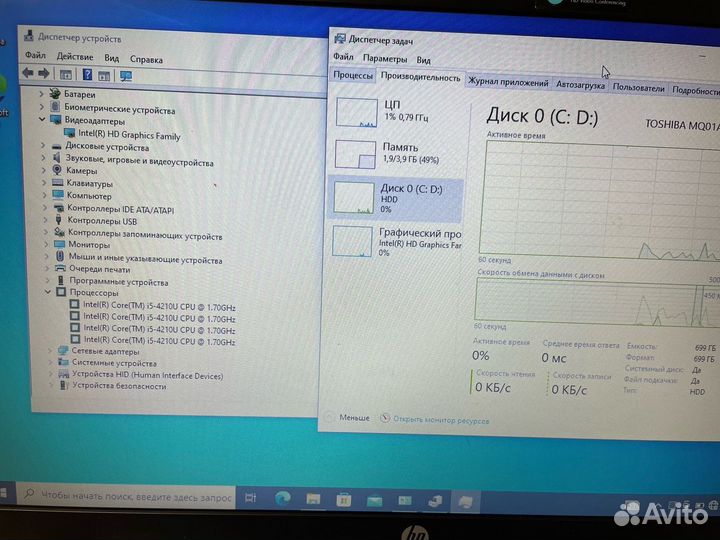
Task: Select the Компьютер tree item
Action: [x=89, y=196]
